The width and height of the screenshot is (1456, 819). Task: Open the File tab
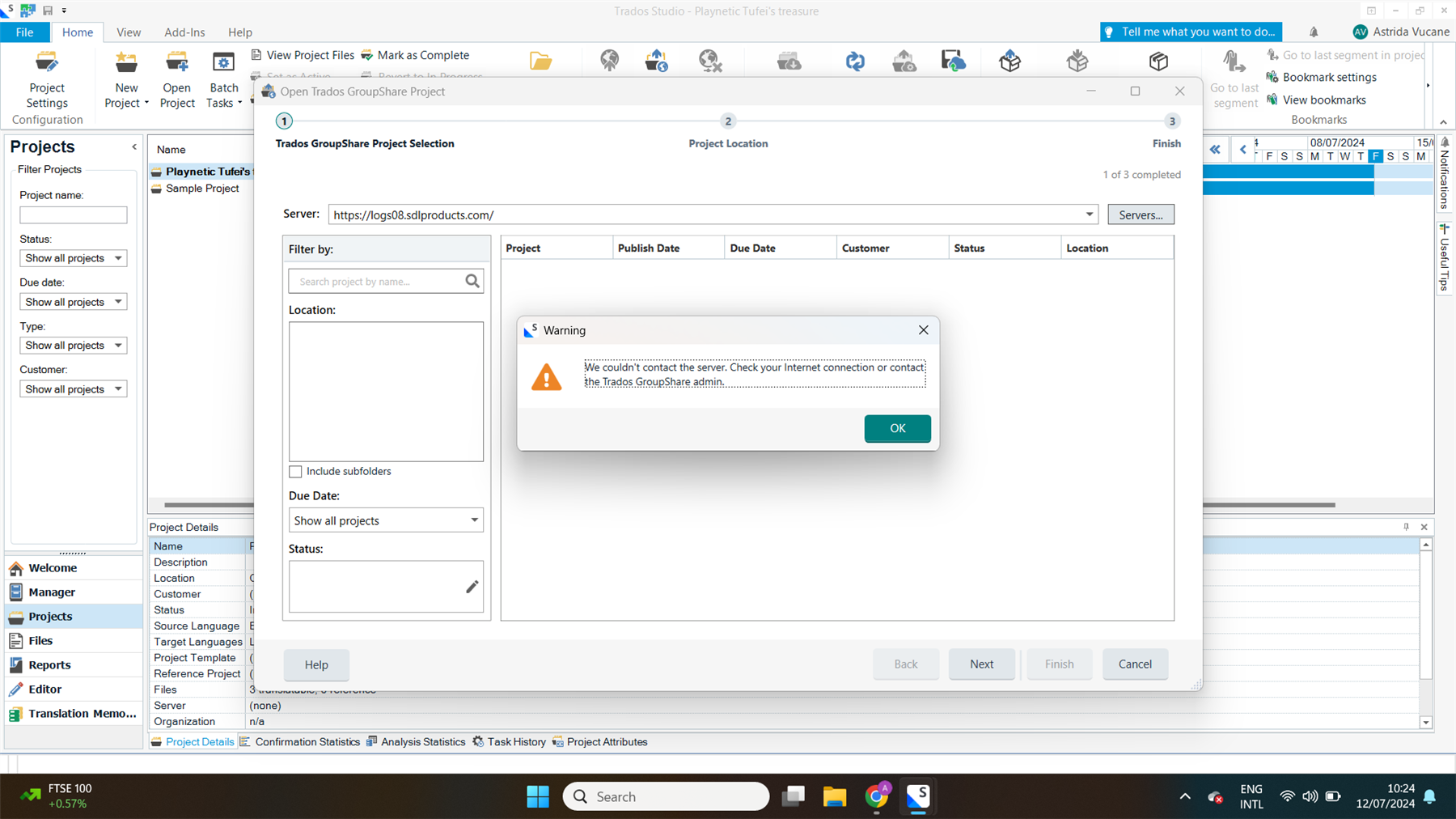click(24, 32)
